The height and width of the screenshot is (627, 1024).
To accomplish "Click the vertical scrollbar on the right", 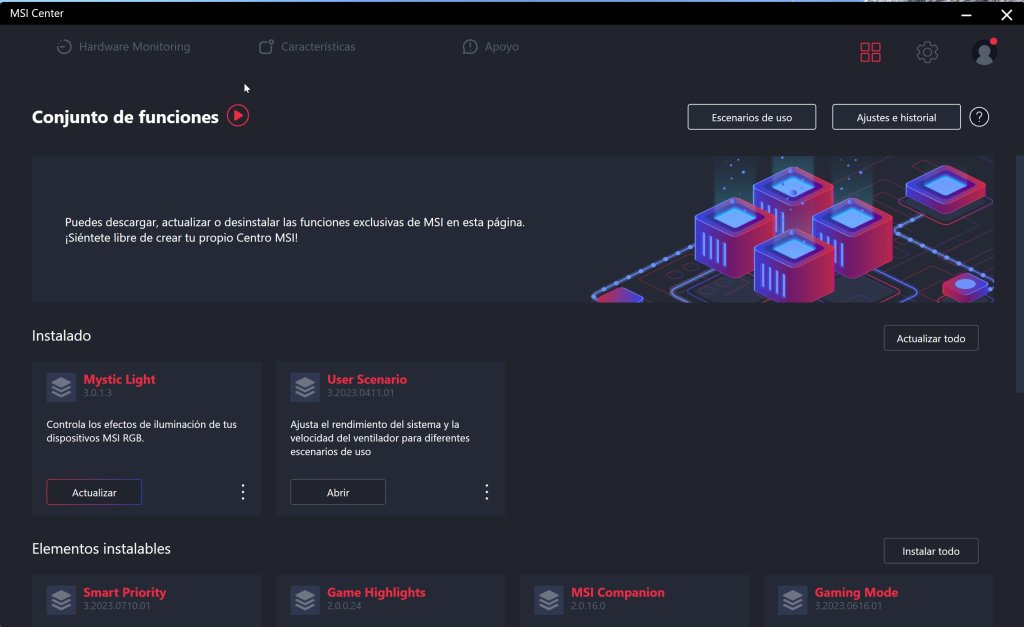I will [1019, 274].
